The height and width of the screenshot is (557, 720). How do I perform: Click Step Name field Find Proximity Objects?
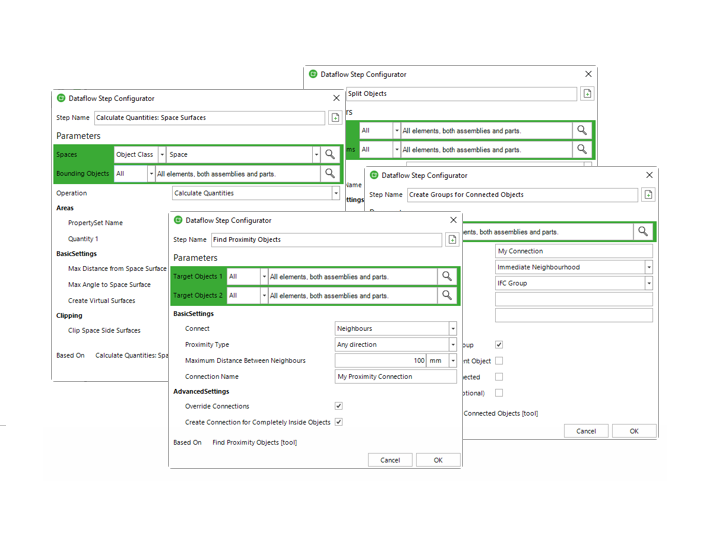click(x=326, y=240)
